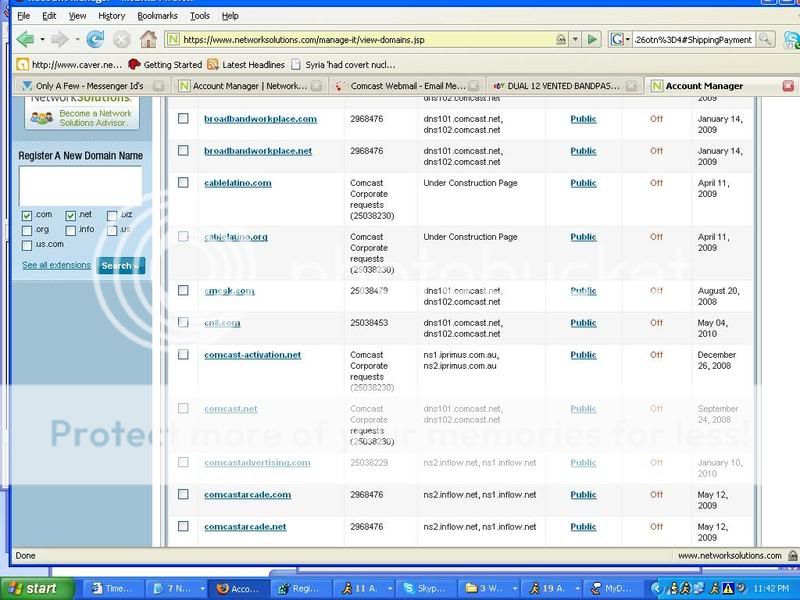Switch to Only A Few - Messenger Id's tab
Image resolution: width=800 pixels, height=600 pixels.
[x=92, y=86]
